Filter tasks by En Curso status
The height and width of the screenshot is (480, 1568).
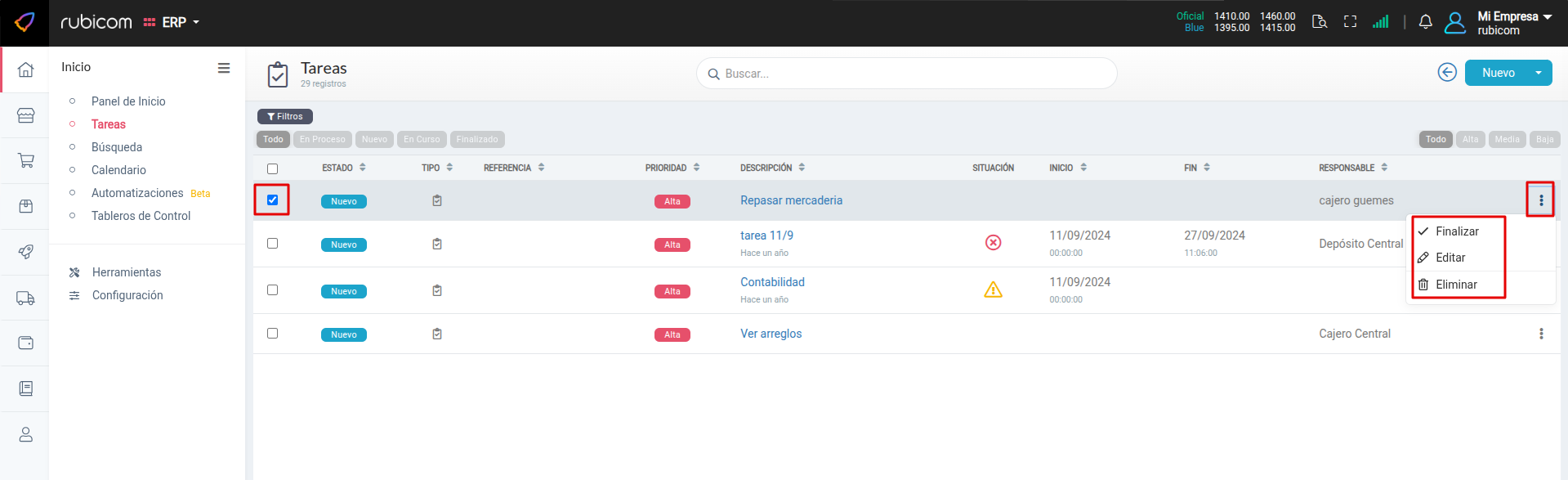pyautogui.click(x=422, y=139)
